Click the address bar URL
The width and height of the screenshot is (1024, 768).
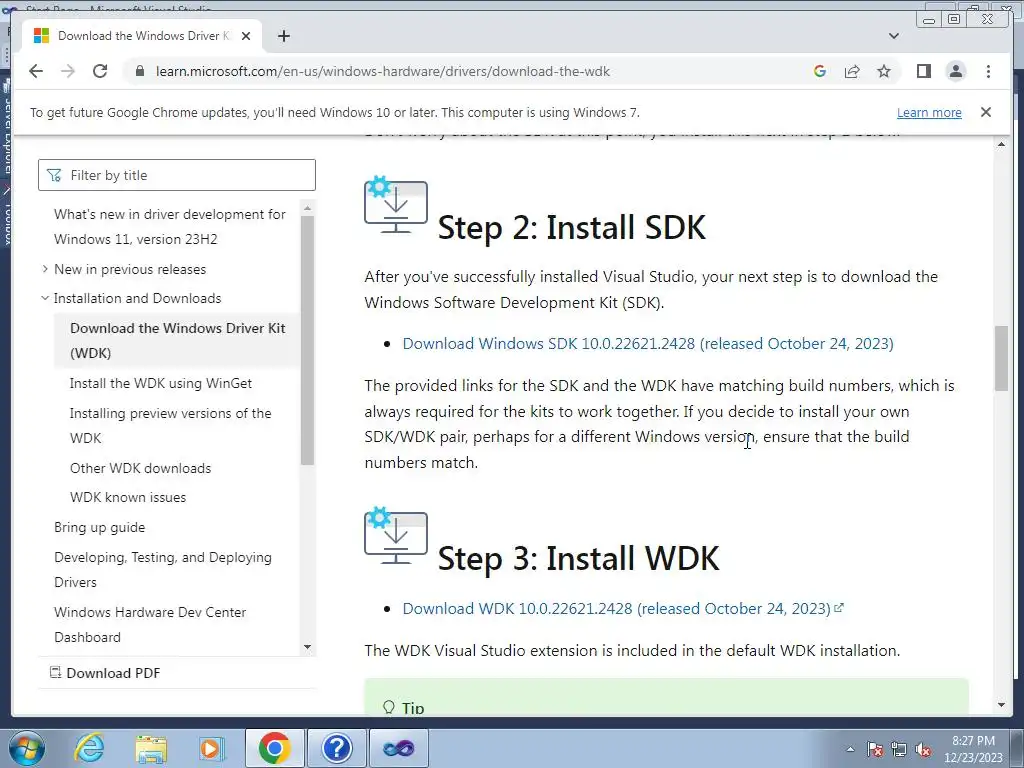(x=383, y=71)
